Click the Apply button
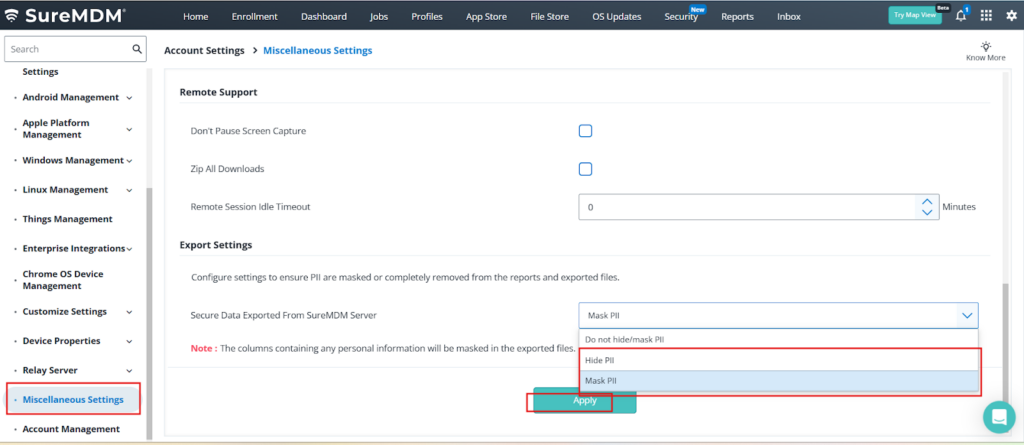The height and width of the screenshot is (445, 1024). tap(584, 400)
